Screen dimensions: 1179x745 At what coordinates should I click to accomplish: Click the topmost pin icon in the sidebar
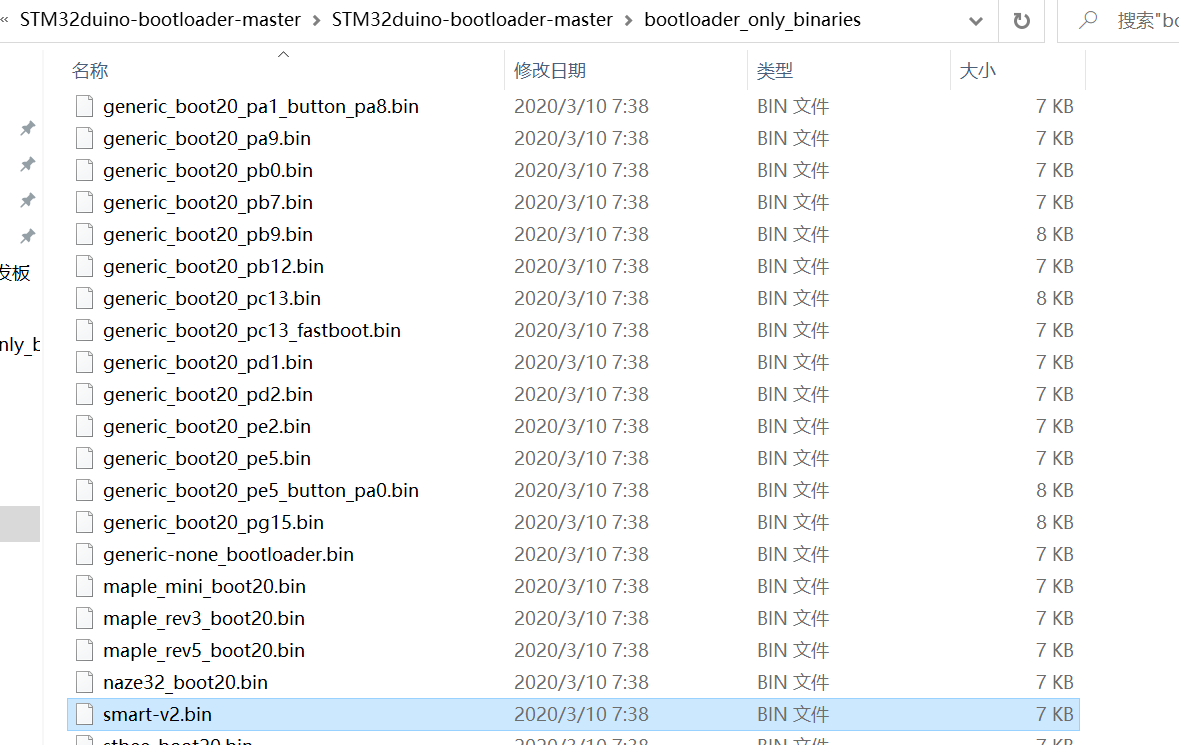click(x=26, y=128)
